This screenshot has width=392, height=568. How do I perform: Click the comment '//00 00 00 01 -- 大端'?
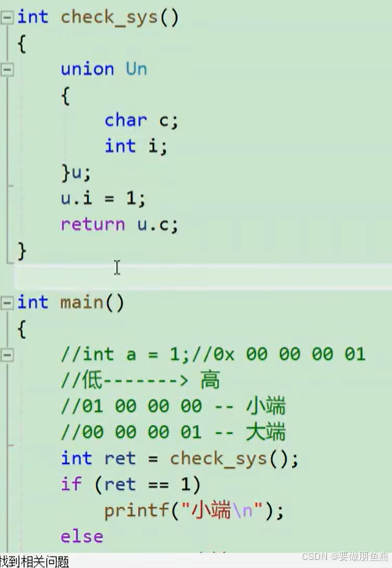pyautogui.click(x=173, y=432)
